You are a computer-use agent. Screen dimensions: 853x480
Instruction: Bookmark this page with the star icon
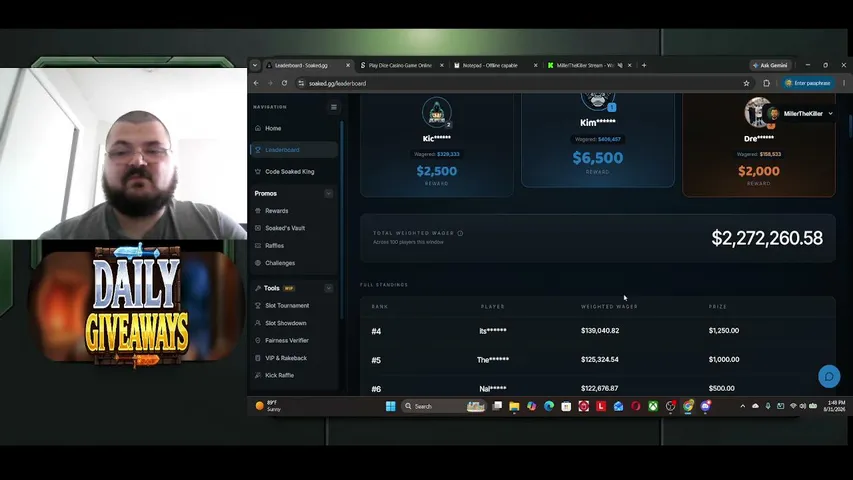(746, 83)
